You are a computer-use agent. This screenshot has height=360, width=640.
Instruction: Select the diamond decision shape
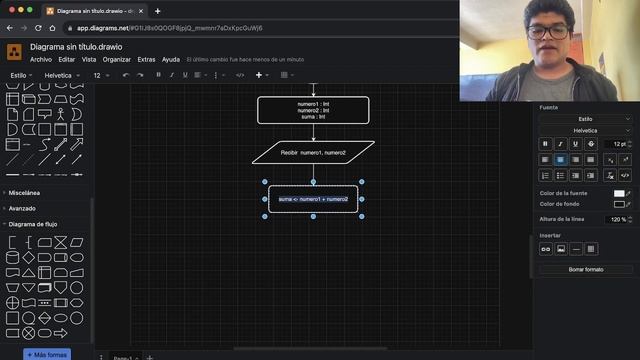coord(28,258)
